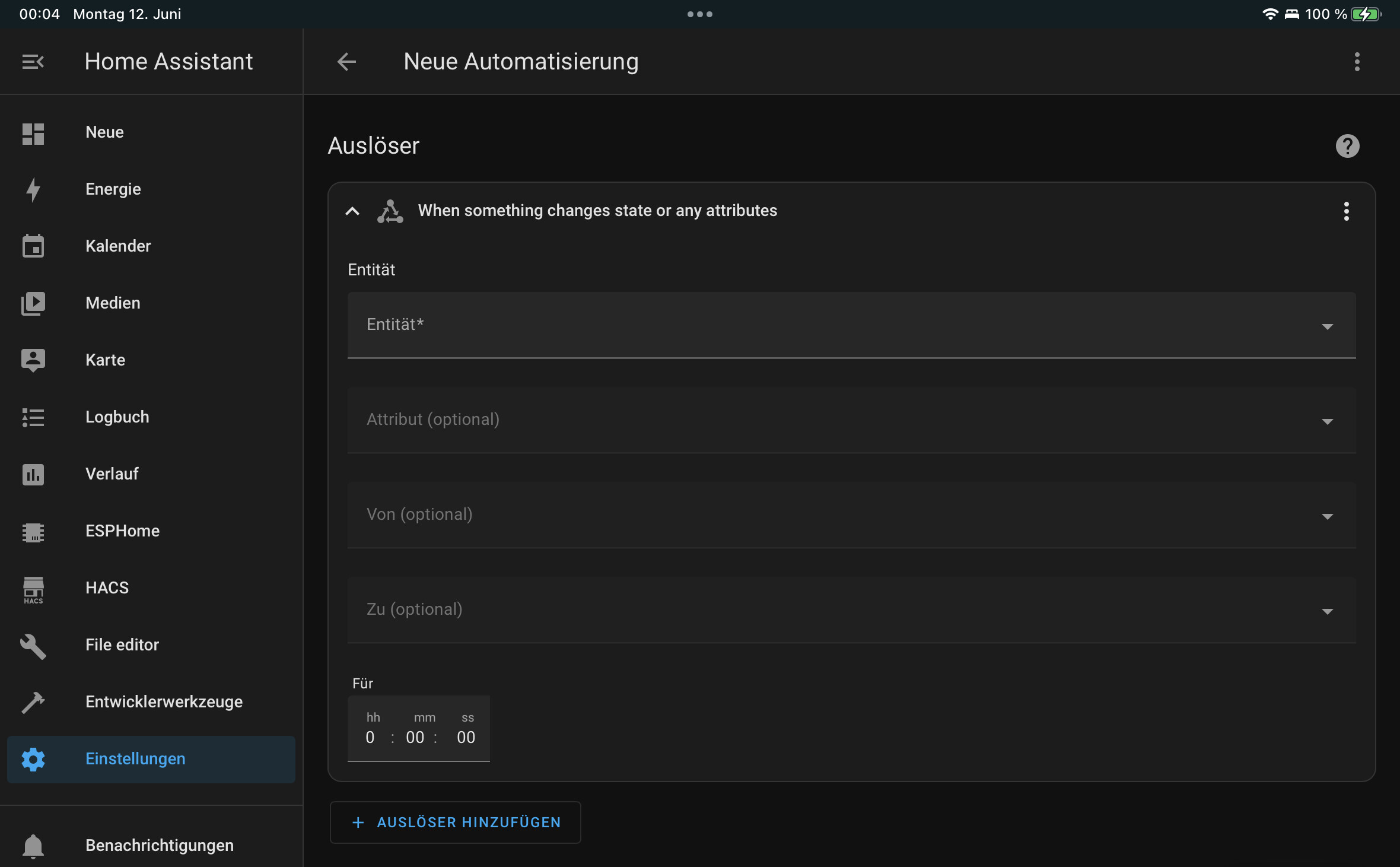Open the Zu (optional) dropdown

[852, 610]
